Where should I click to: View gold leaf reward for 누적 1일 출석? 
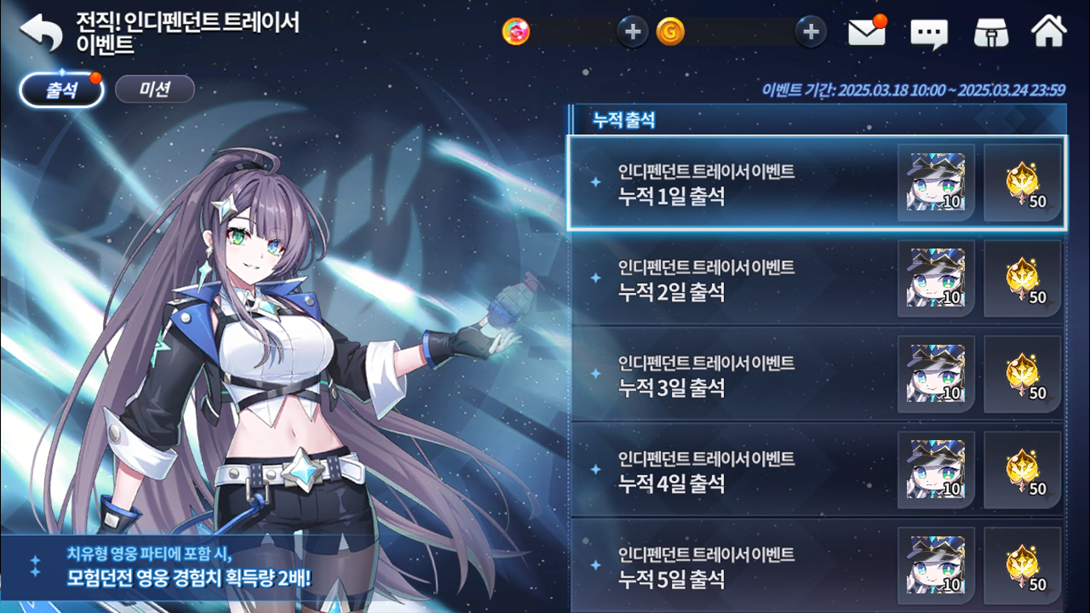[1023, 183]
